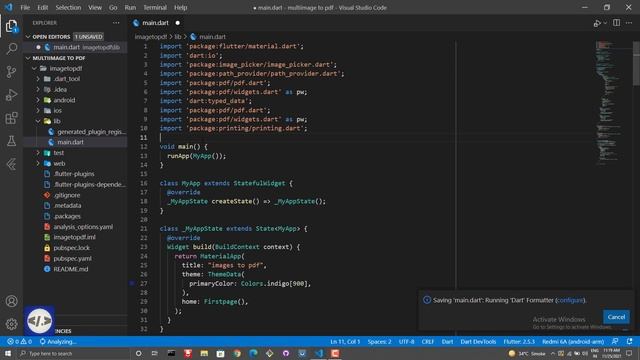This screenshot has width=640, height=360.
Task: Open Microsoft Edge from the taskbar
Action: (x=253, y=353)
